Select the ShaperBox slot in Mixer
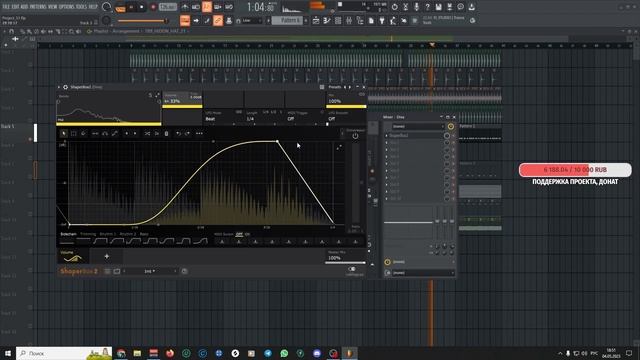640x360 pixels. pos(414,136)
